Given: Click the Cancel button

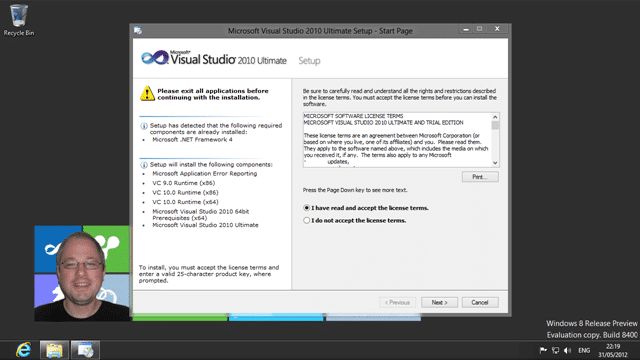Looking at the screenshot, I should point(480,302).
